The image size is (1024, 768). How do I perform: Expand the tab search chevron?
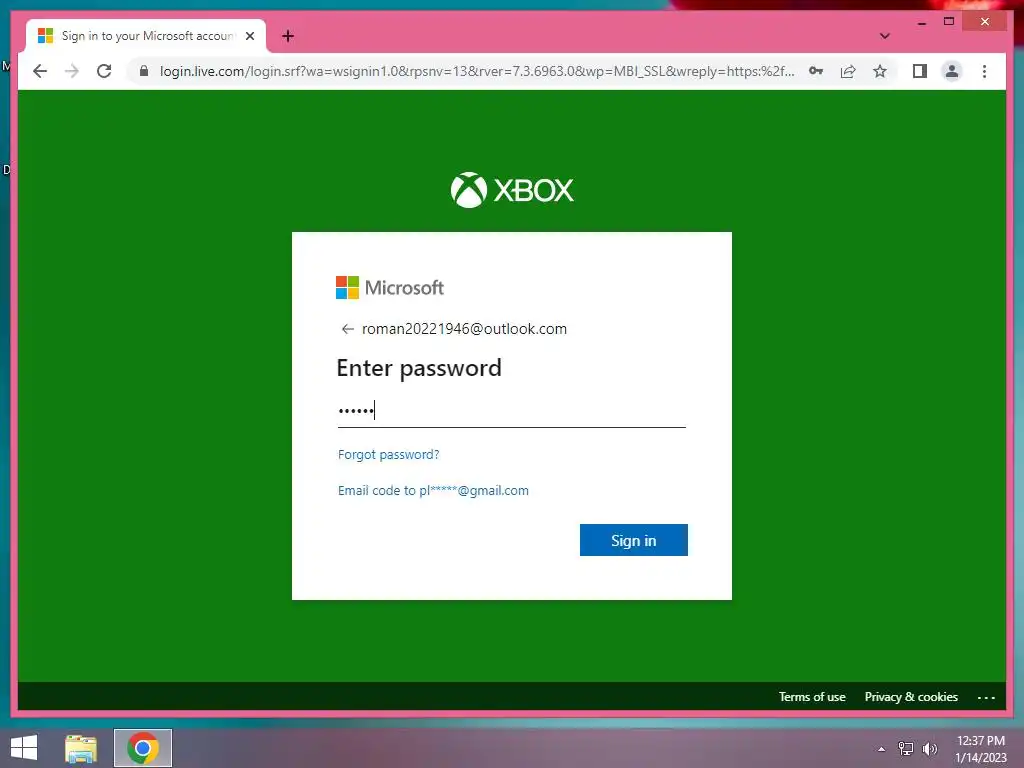click(x=884, y=36)
